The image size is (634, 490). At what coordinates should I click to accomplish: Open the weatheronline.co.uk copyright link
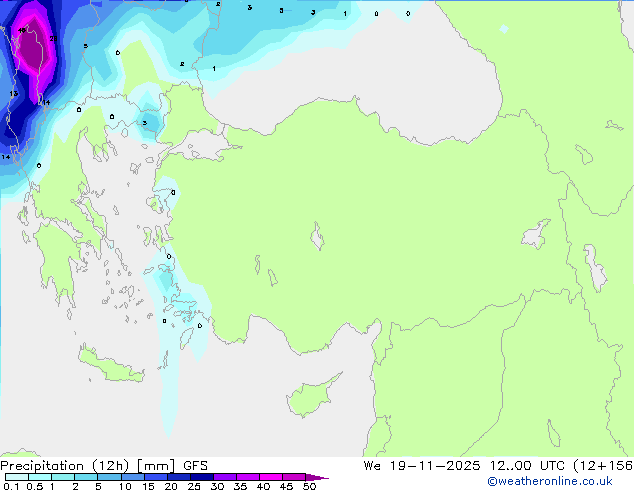[549, 481]
